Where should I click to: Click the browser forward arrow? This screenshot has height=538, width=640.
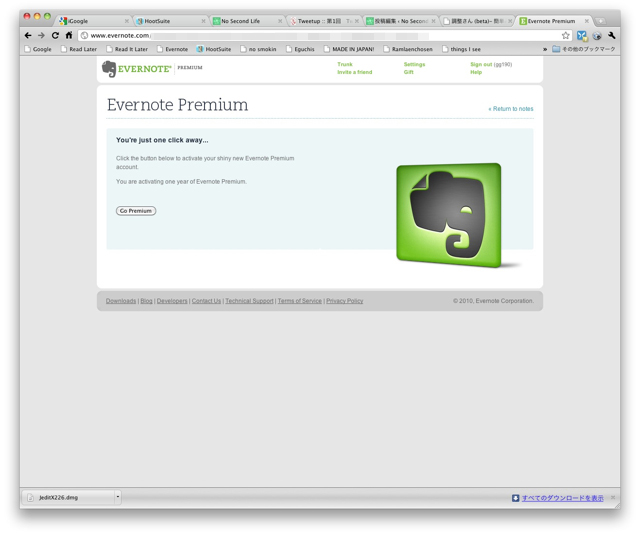tap(42, 35)
